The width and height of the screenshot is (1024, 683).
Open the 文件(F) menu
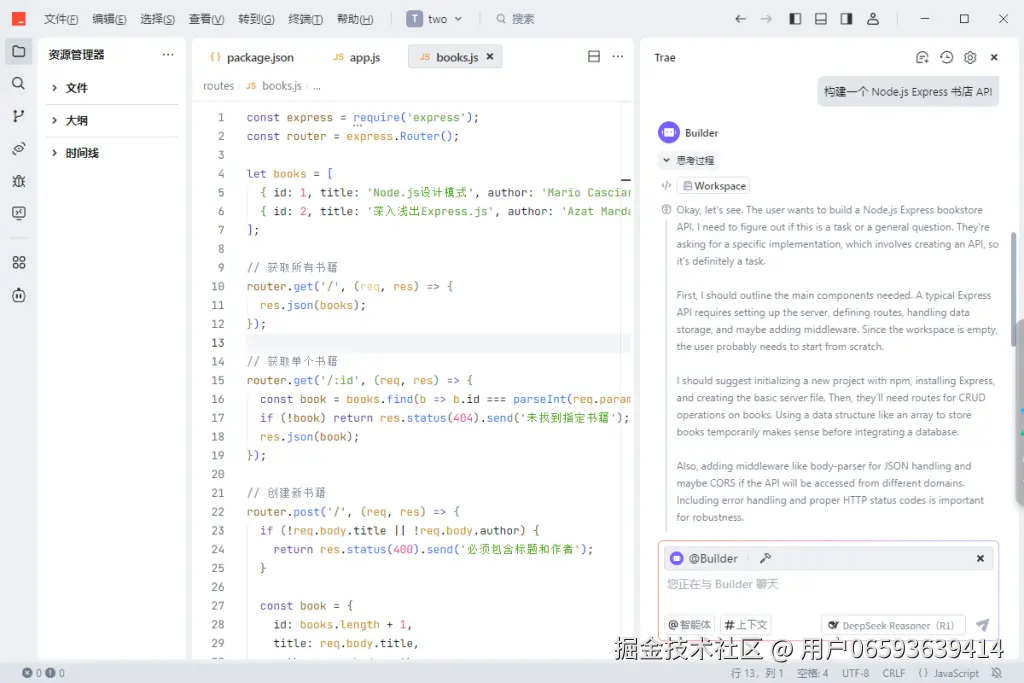click(x=61, y=19)
